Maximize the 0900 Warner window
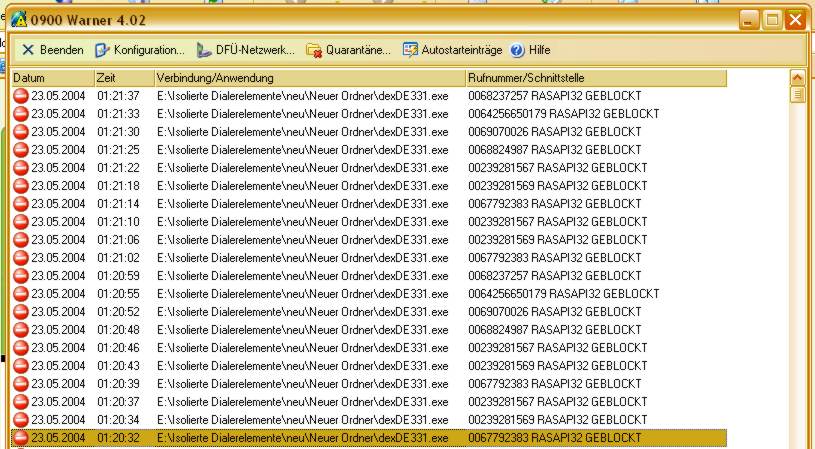This screenshot has width=815, height=449. (x=772, y=19)
